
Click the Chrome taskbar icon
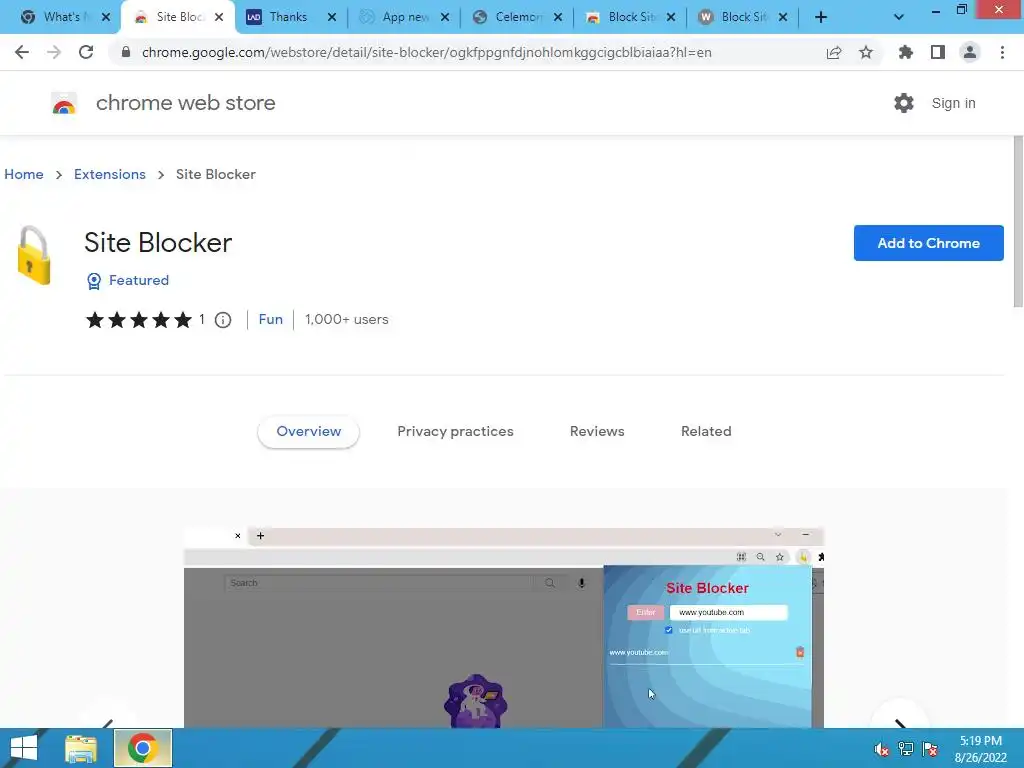pos(143,748)
